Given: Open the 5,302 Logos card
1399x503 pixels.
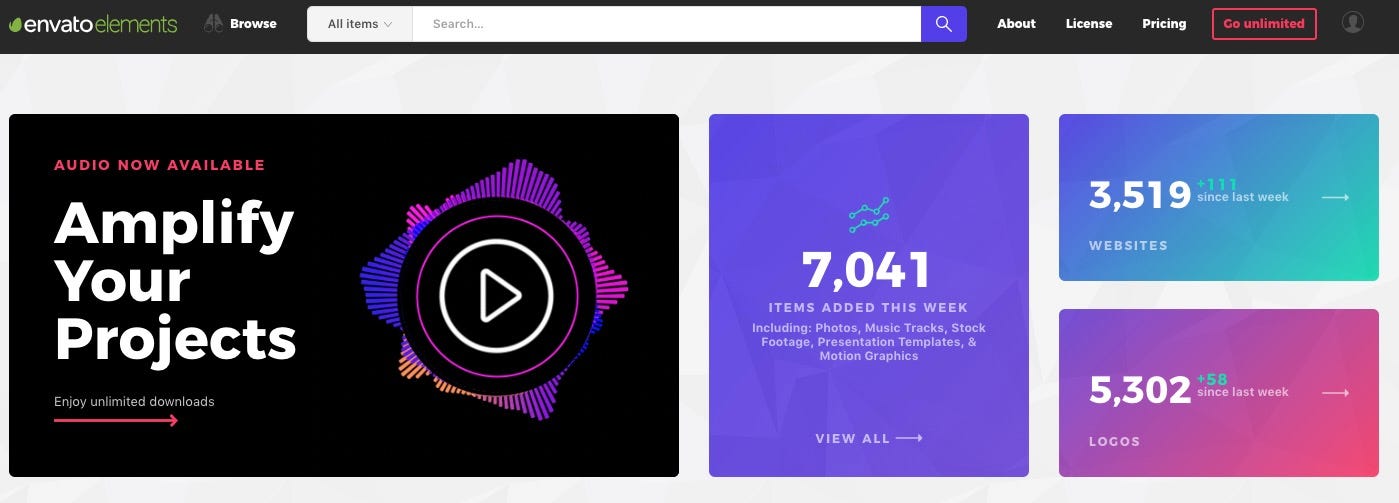Looking at the screenshot, I should coord(1218,393).
